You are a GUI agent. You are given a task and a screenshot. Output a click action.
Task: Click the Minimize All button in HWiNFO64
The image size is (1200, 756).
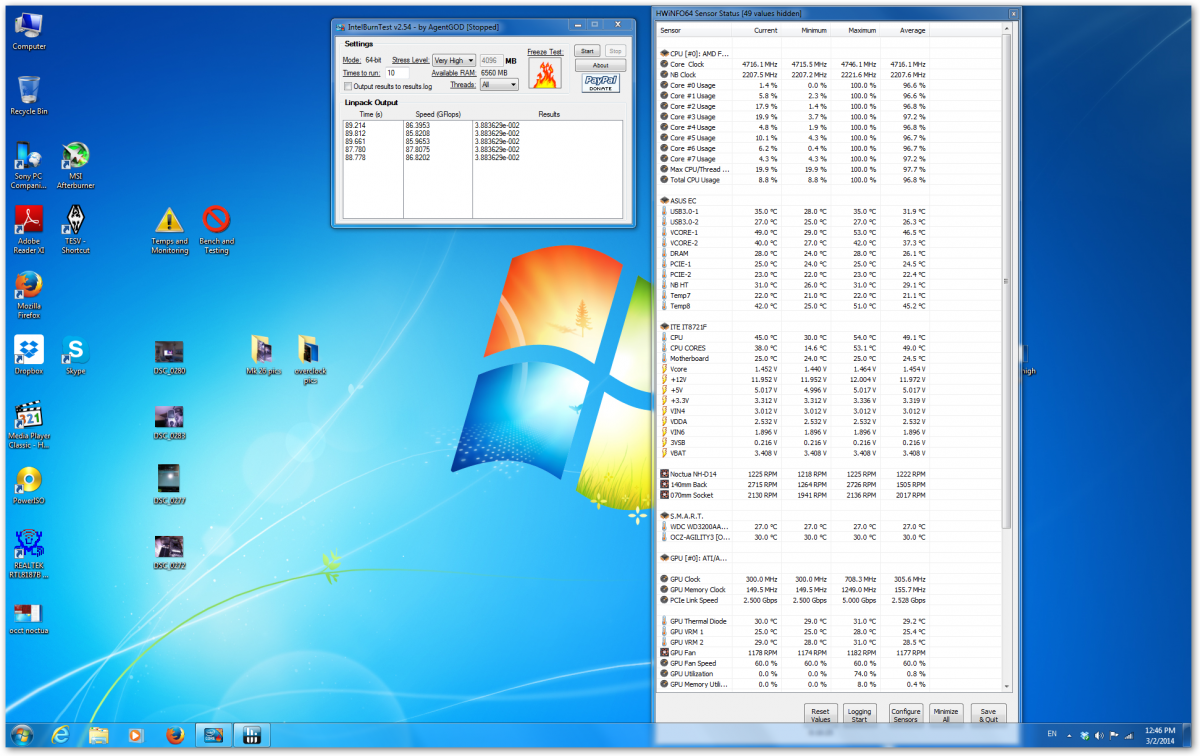point(945,715)
